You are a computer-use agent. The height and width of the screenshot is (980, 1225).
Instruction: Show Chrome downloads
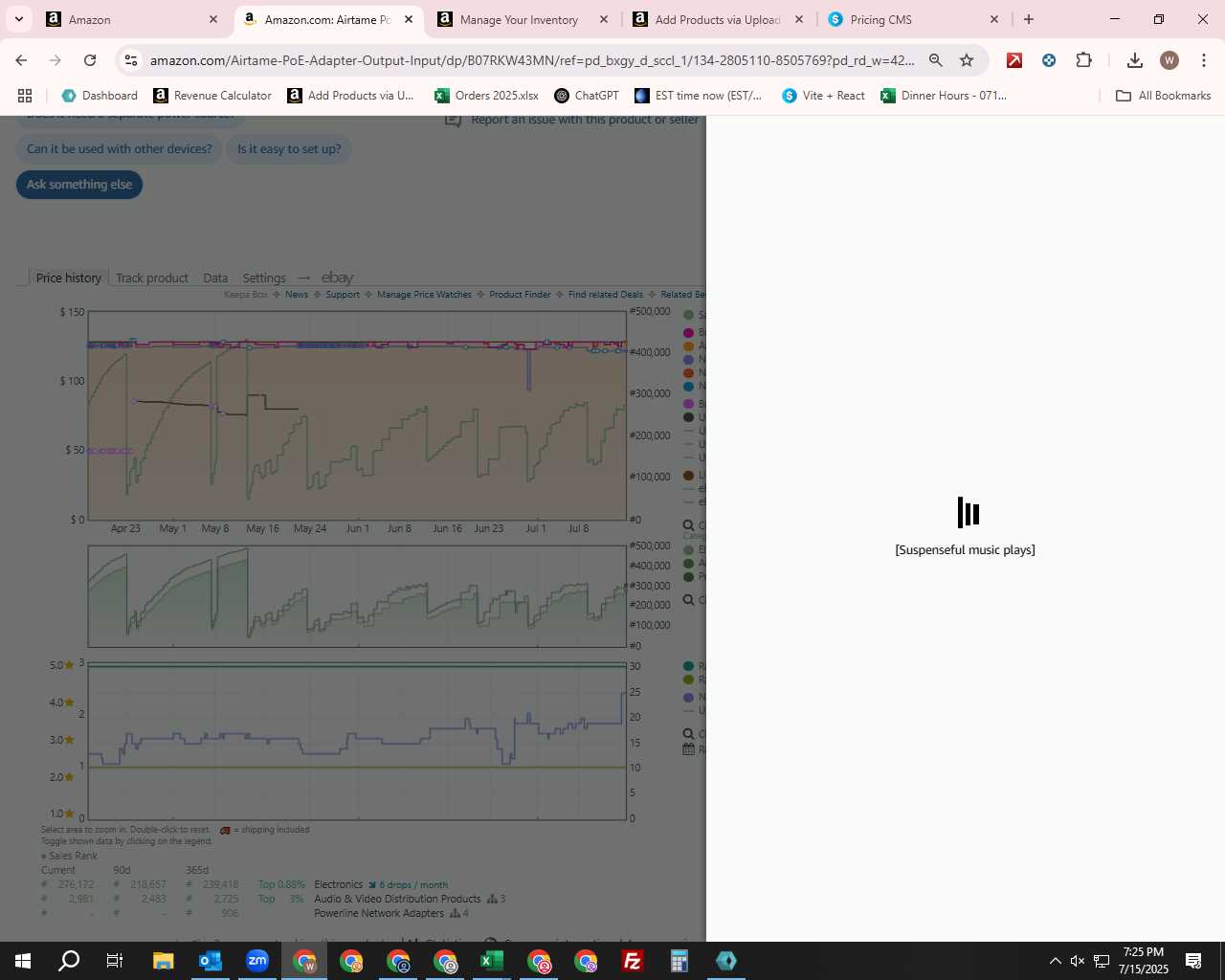click(x=1135, y=60)
